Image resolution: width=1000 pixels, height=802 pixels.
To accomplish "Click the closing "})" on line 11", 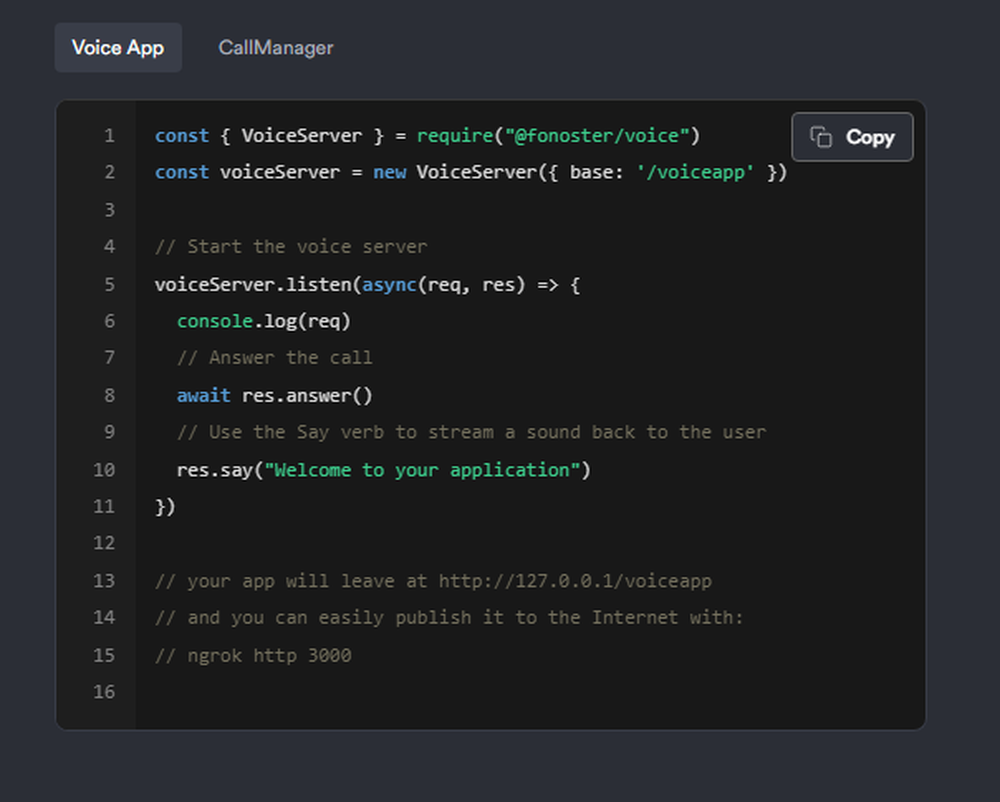I will [165, 507].
